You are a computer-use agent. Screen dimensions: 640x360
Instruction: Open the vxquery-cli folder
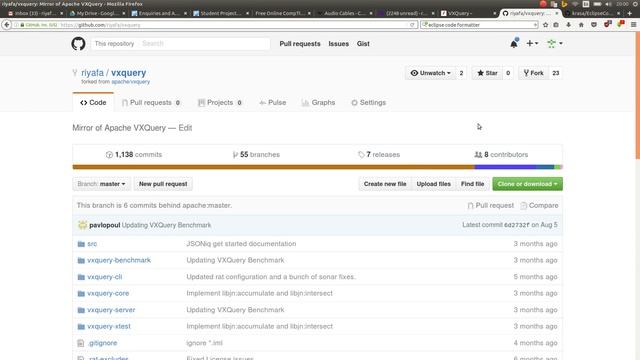[x=104, y=277]
